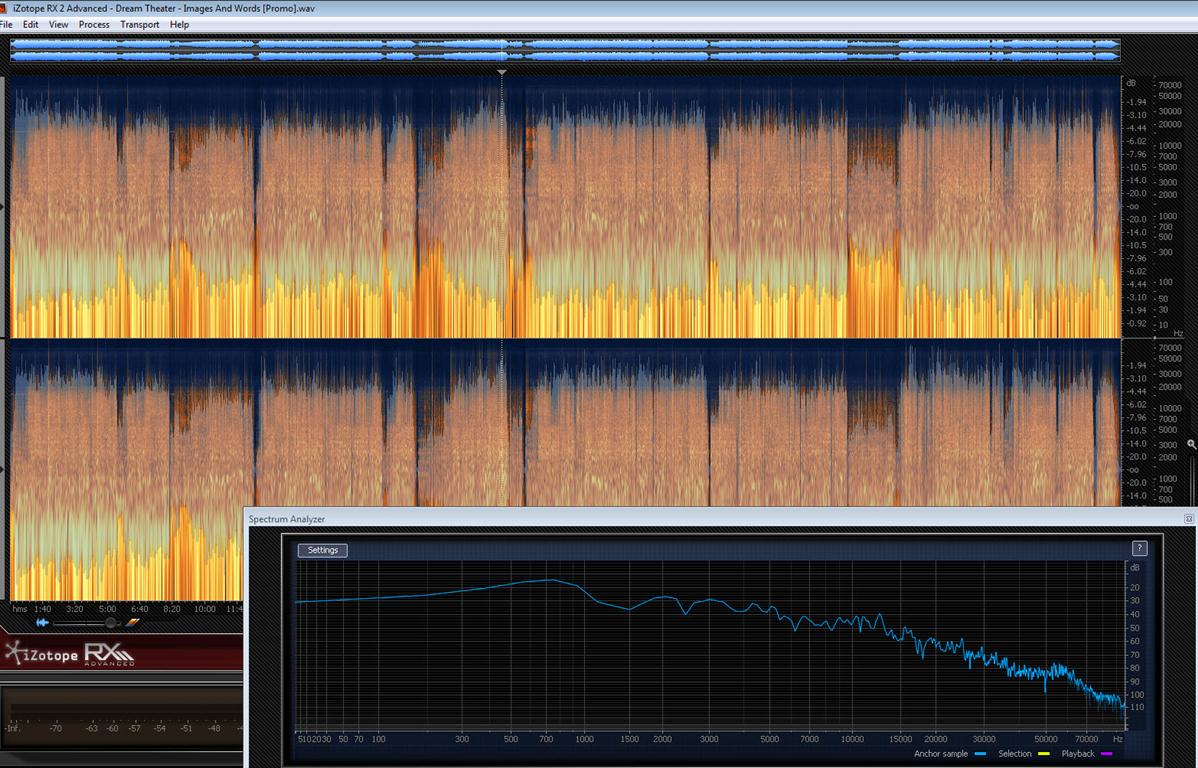1198x768 pixels.
Task: Click the 'Playback' legend label
Action: pos(1078,754)
